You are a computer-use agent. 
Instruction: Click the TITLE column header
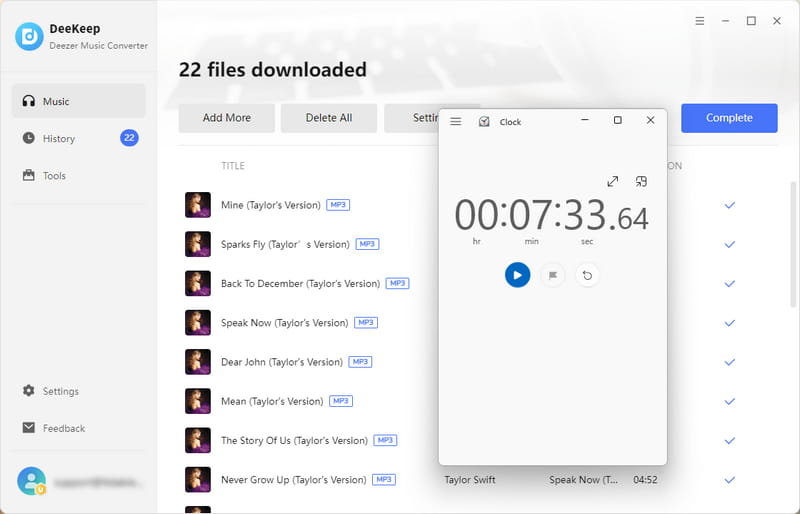[x=233, y=166]
